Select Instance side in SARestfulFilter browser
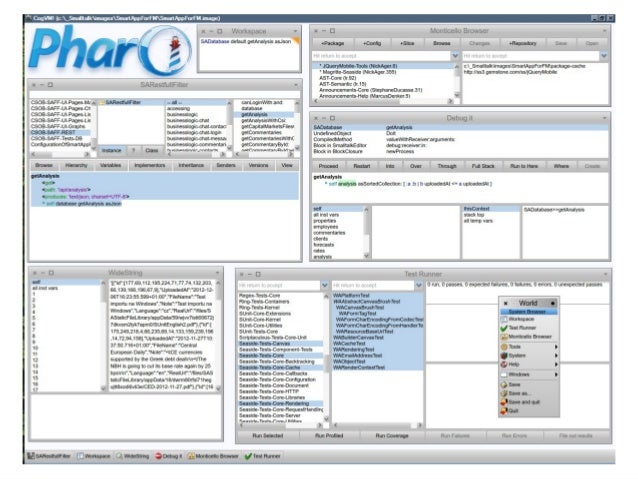The image size is (638, 479). click(x=111, y=151)
